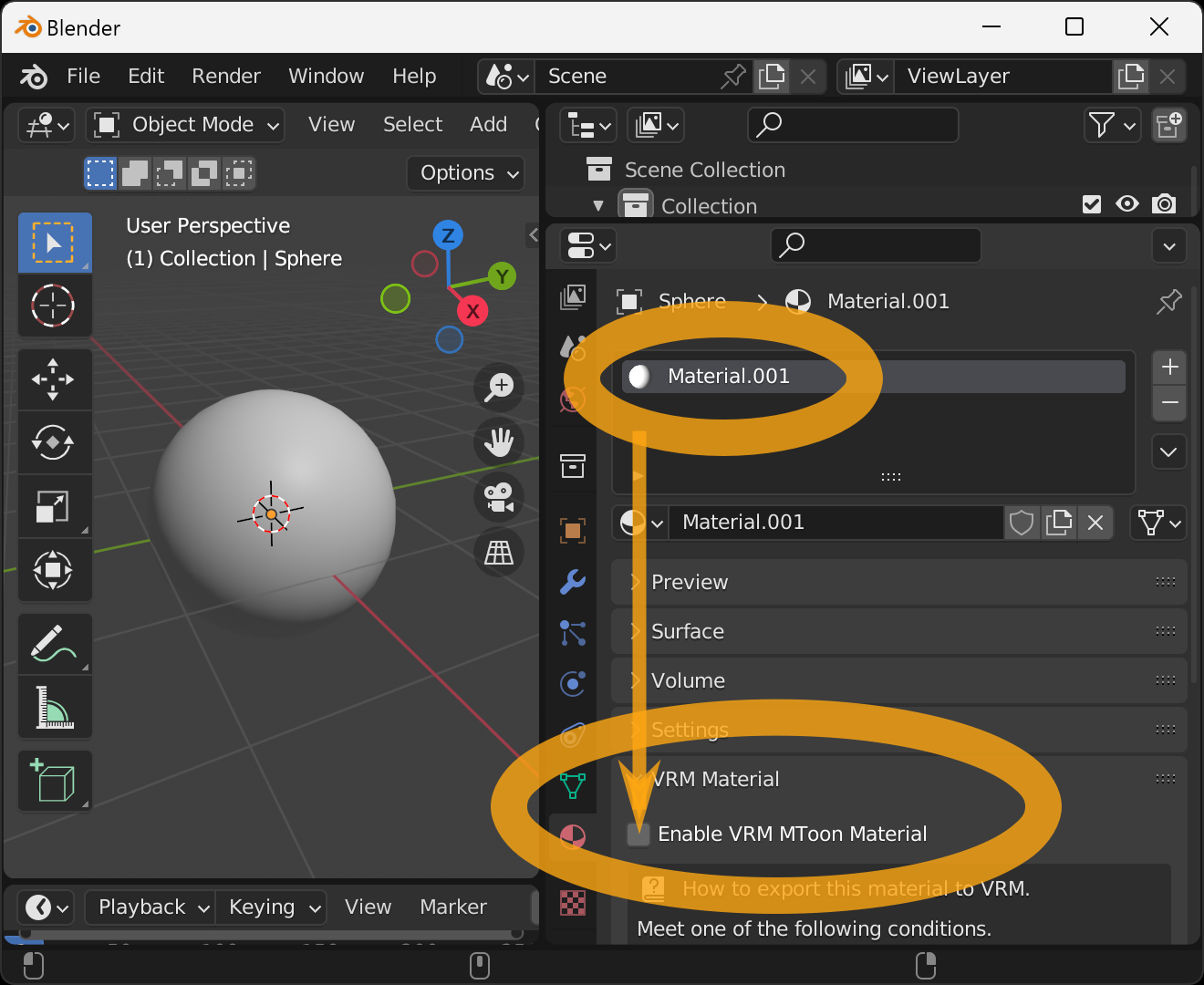Open the Help menu

click(414, 77)
